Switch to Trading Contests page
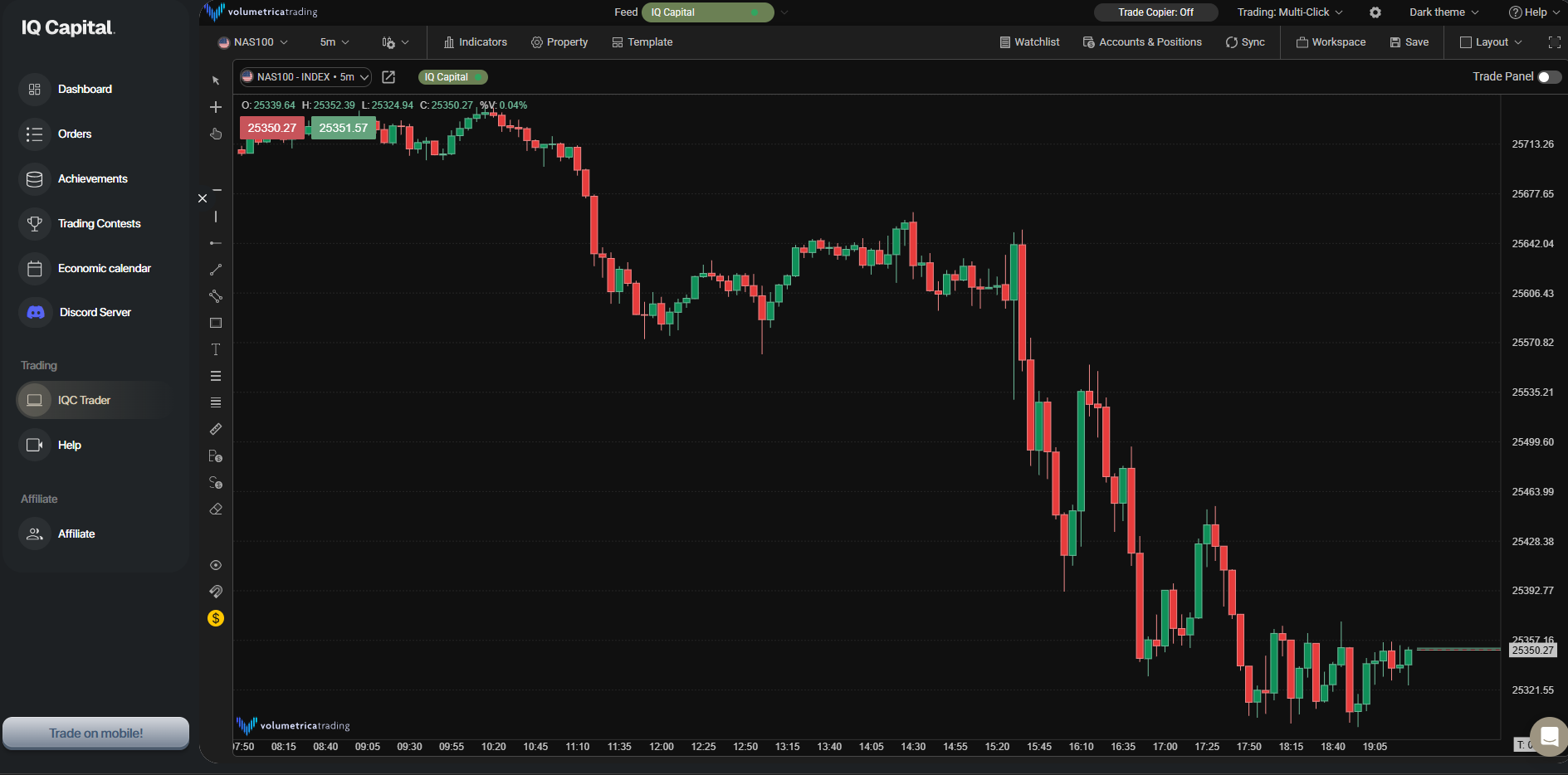Image resolution: width=1568 pixels, height=775 pixels. pos(99,223)
